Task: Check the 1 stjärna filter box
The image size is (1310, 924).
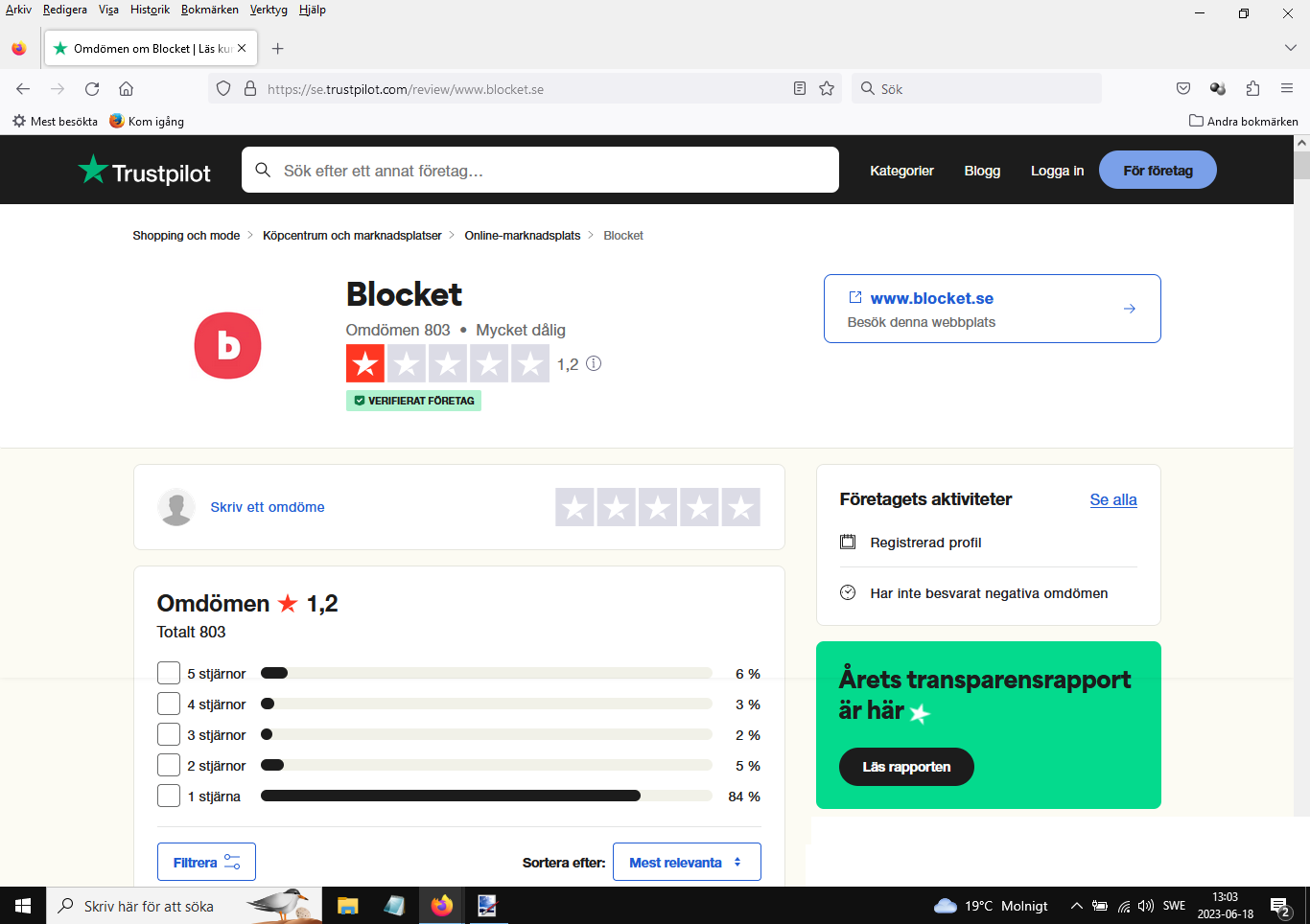Action: pyautogui.click(x=169, y=796)
